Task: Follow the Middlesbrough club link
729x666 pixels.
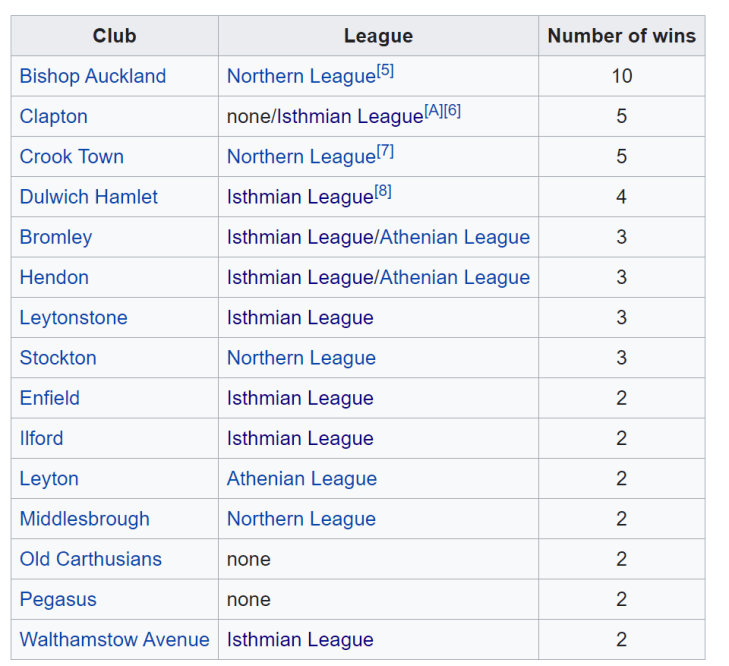Action: pos(85,519)
